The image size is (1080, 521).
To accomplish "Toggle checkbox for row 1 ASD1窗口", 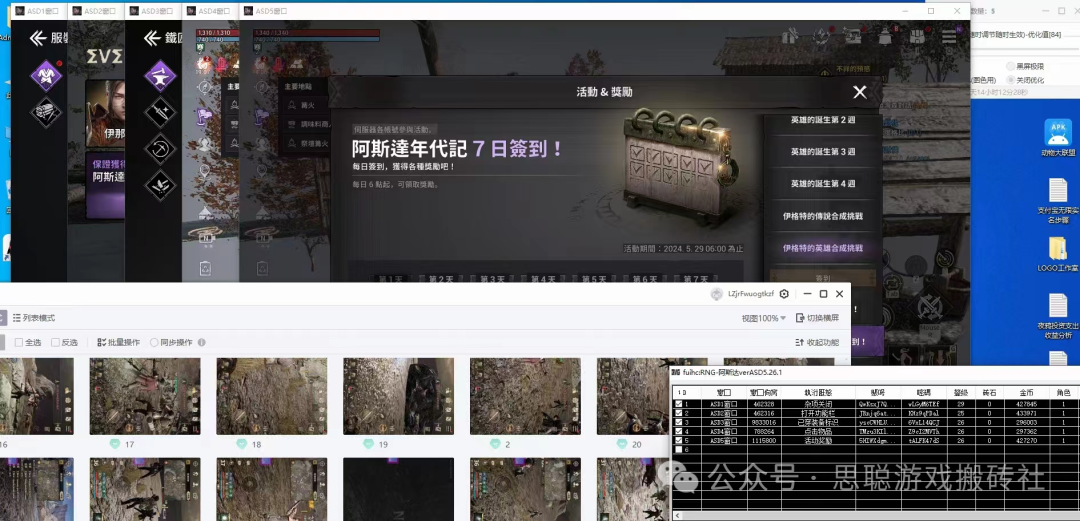I will pos(679,404).
